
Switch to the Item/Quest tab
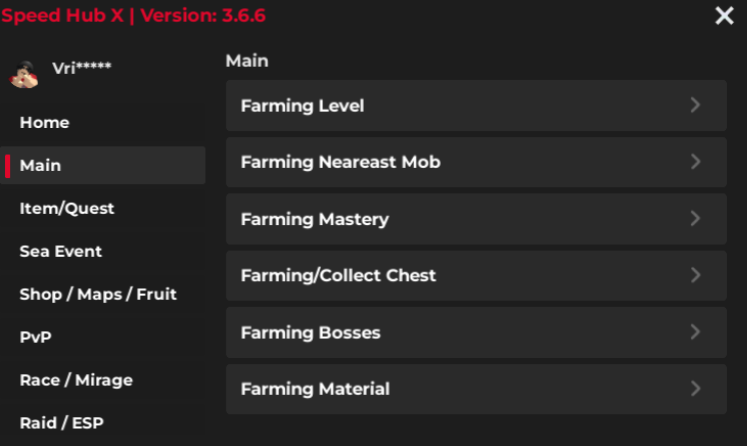[67, 209]
